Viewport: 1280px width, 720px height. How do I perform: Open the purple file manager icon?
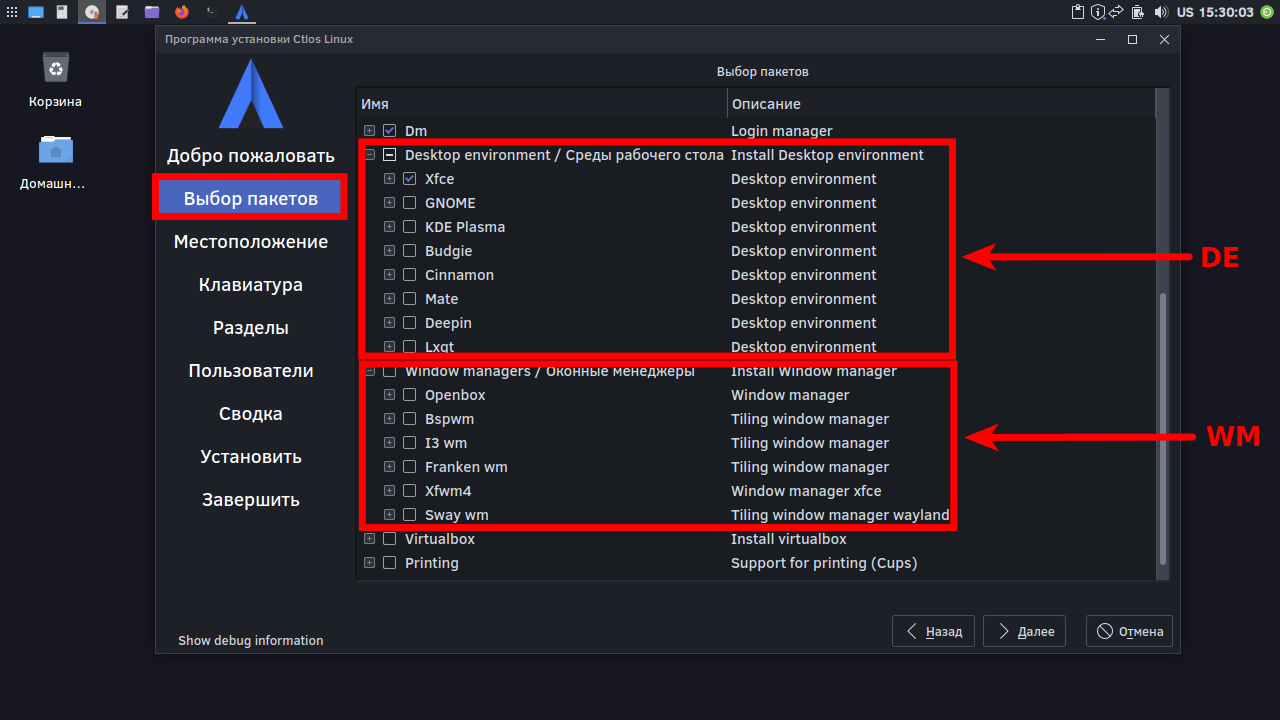click(152, 12)
